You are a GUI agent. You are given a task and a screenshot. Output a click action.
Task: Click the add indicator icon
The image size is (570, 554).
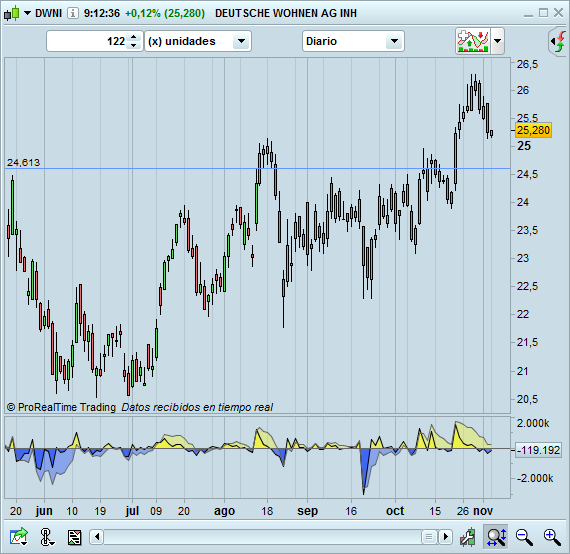coord(473,41)
